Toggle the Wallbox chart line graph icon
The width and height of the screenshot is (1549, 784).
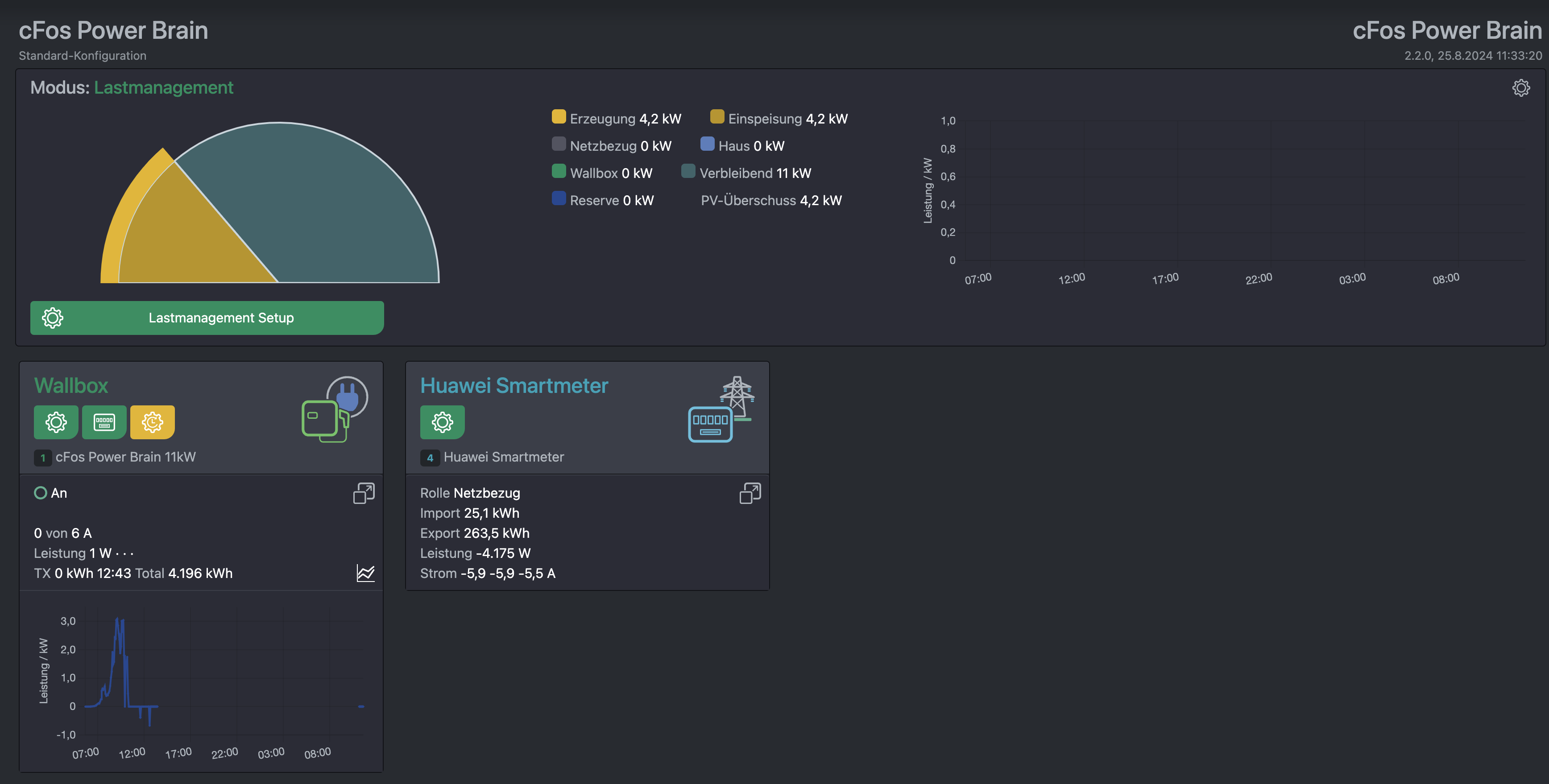point(365,573)
